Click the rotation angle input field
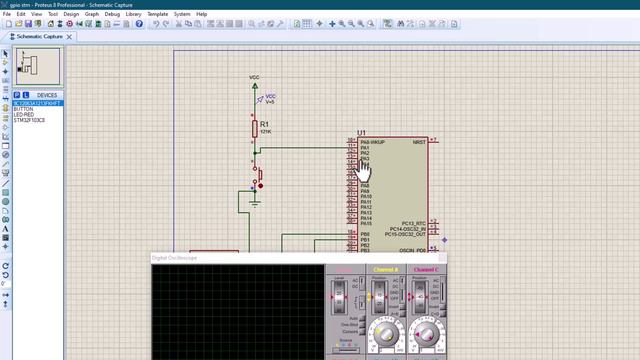Screen dimensions: 640x360 (x=5, y=284)
